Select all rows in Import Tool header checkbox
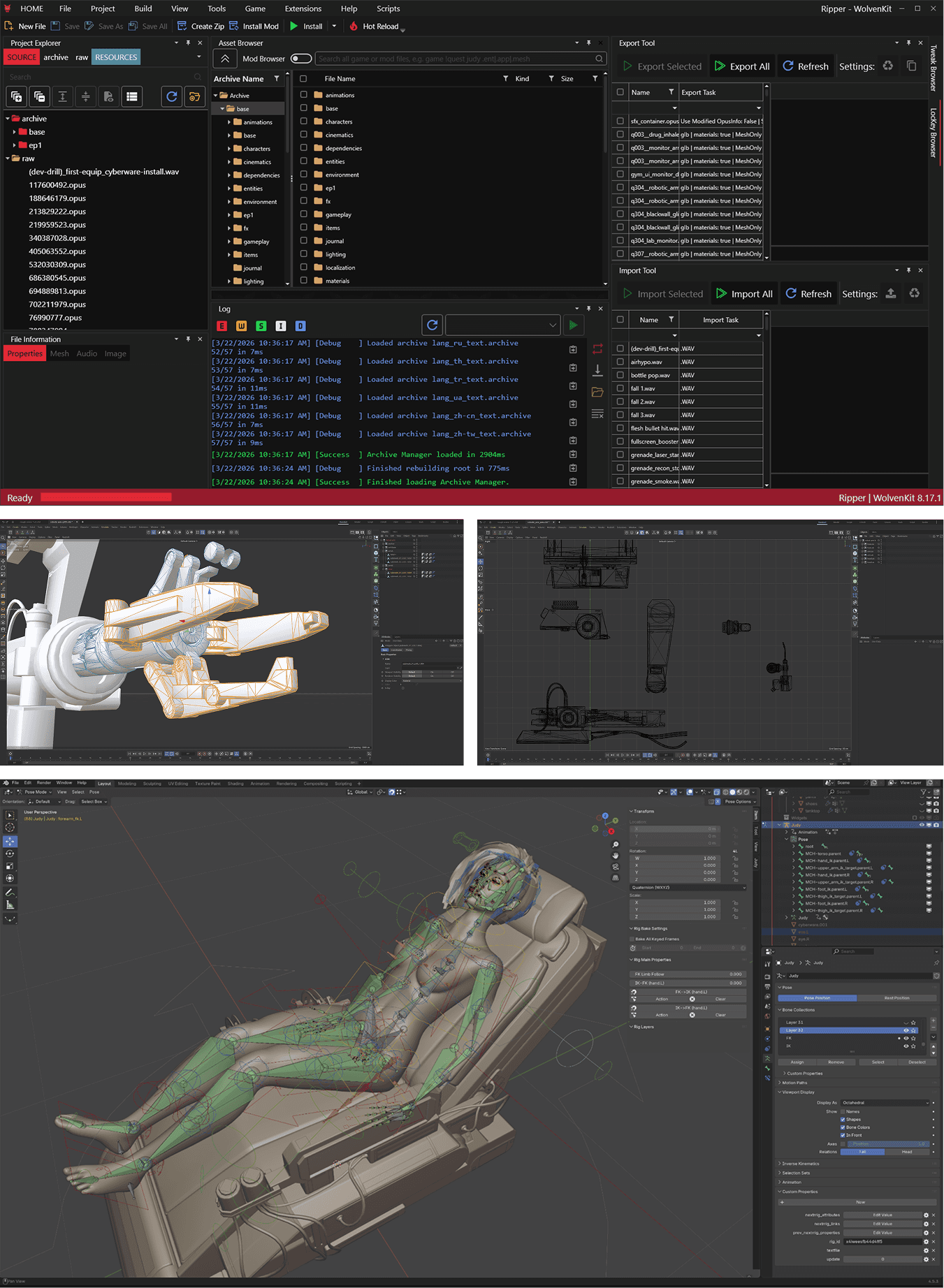 coord(620,319)
